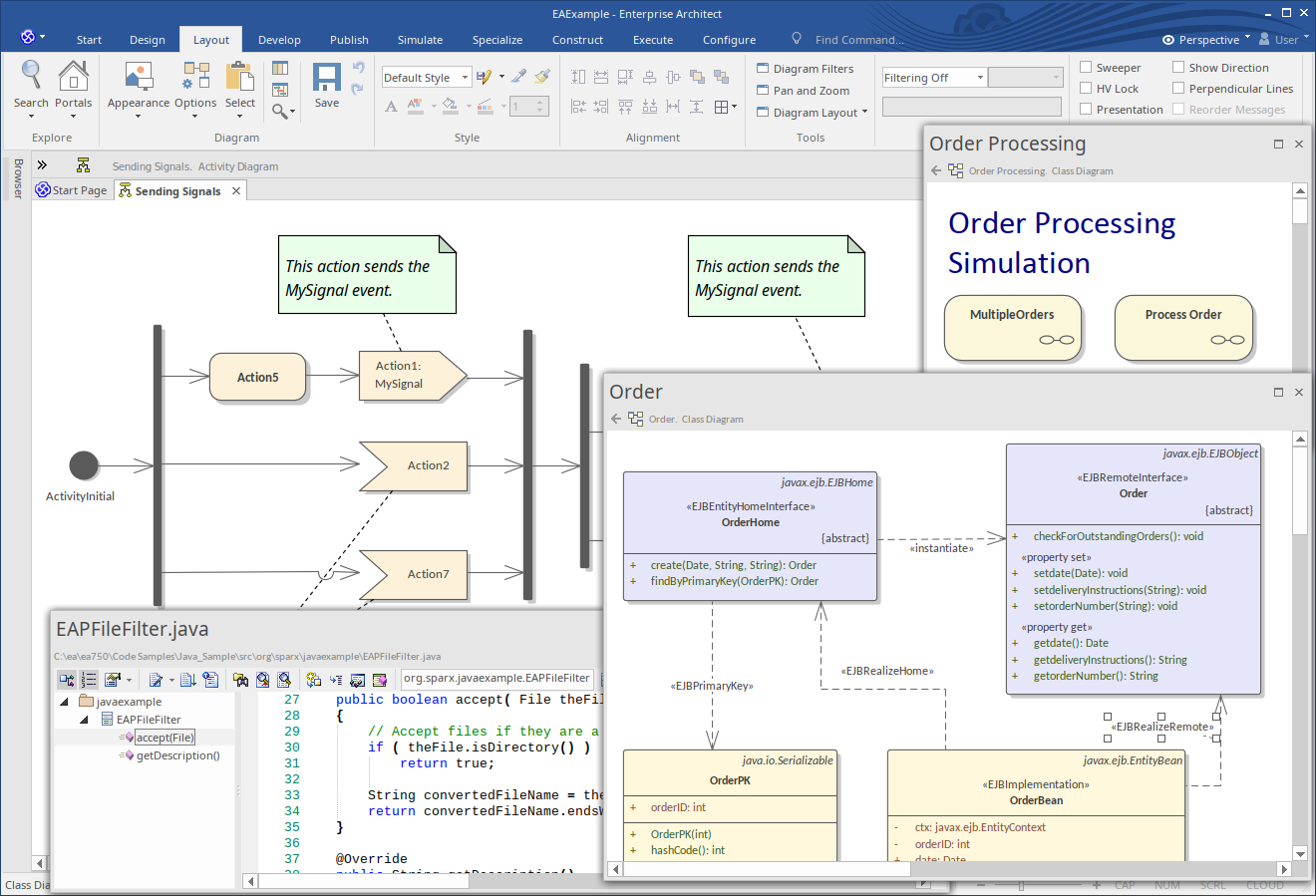This screenshot has height=896, width=1316.
Task: Click the line numbers icon in code toolbar
Action: (x=89, y=680)
